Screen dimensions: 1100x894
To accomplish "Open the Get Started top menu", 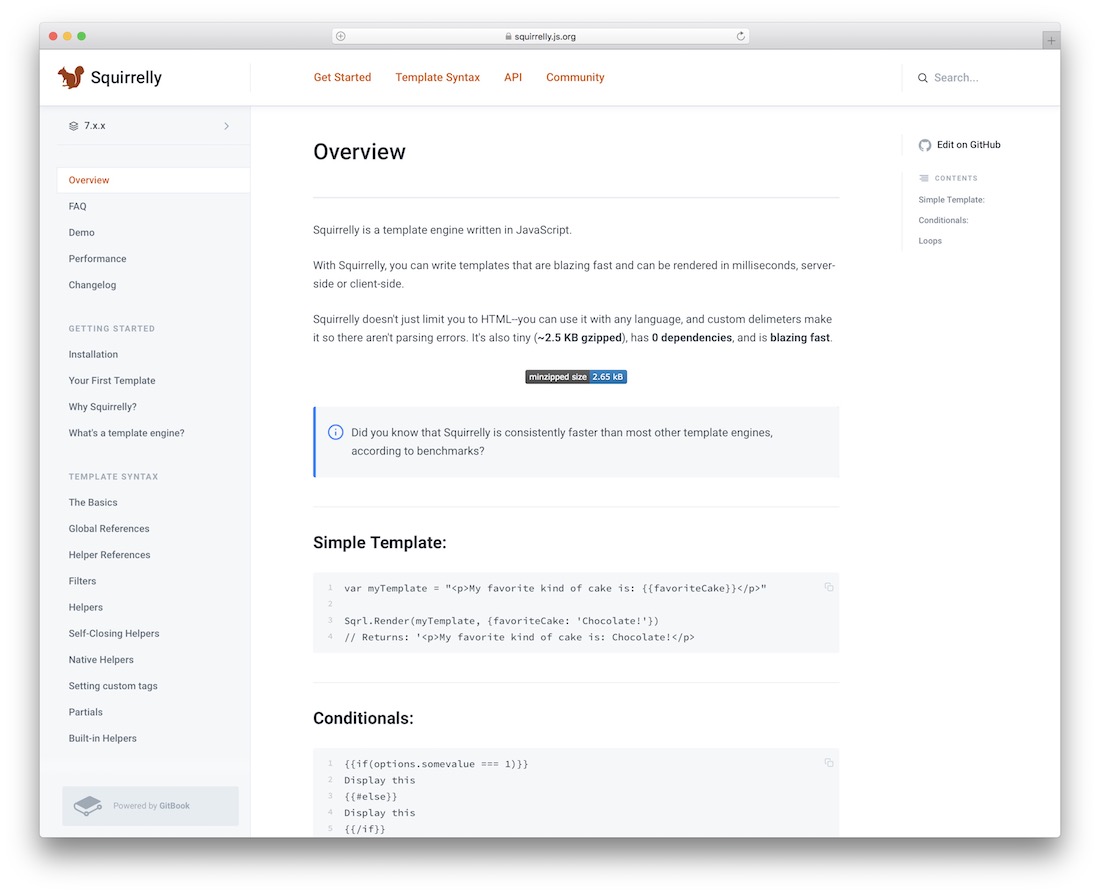I will click(x=342, y=77).
